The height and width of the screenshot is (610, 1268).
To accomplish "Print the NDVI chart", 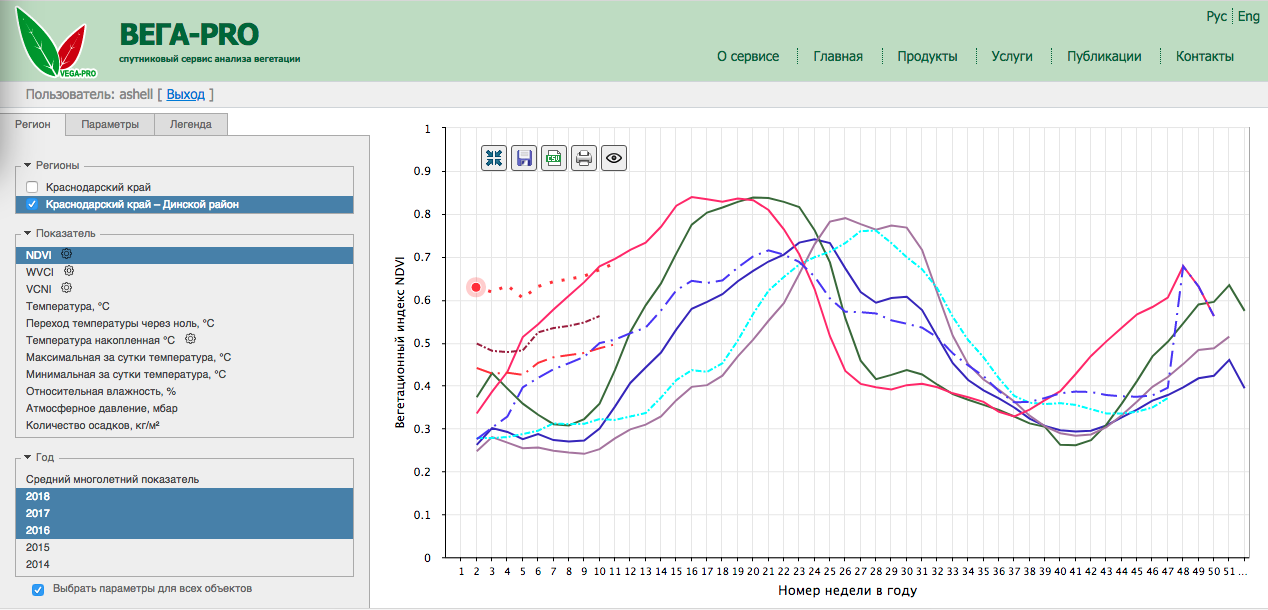I will [584, 157].
